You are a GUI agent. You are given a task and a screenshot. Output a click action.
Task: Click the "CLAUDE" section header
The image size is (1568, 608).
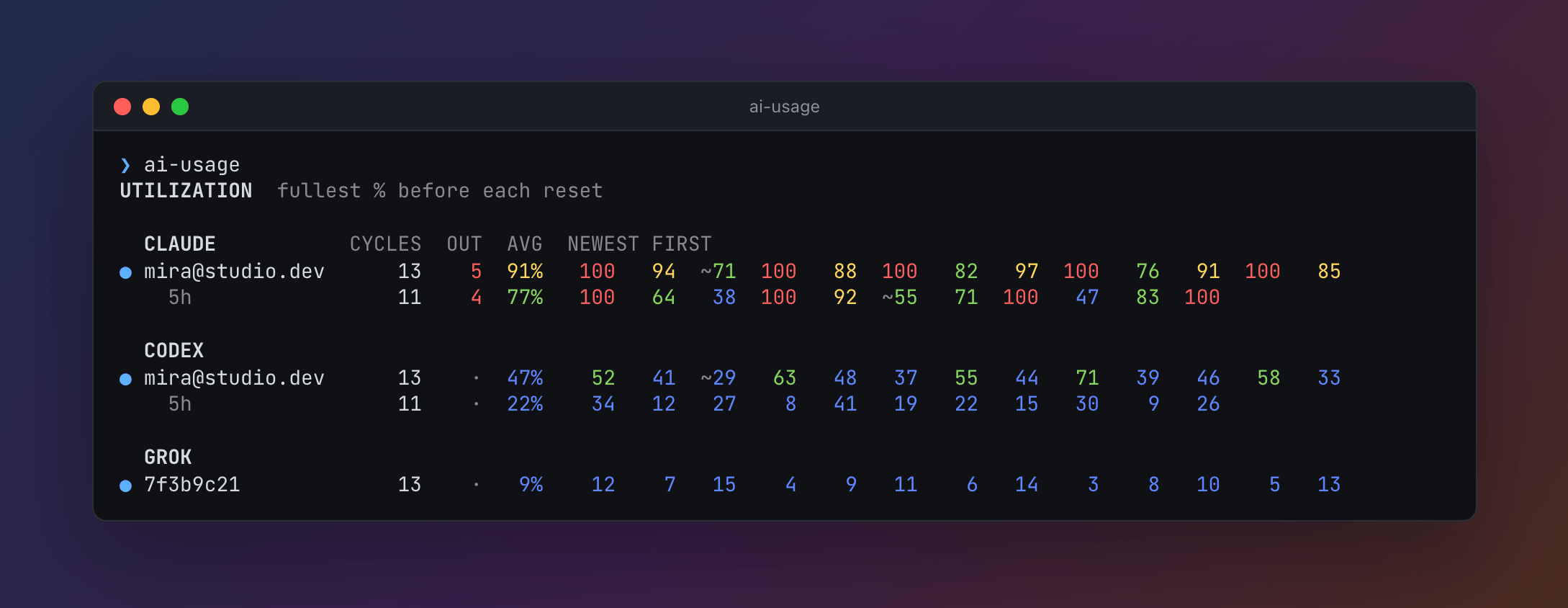(180, 244)
